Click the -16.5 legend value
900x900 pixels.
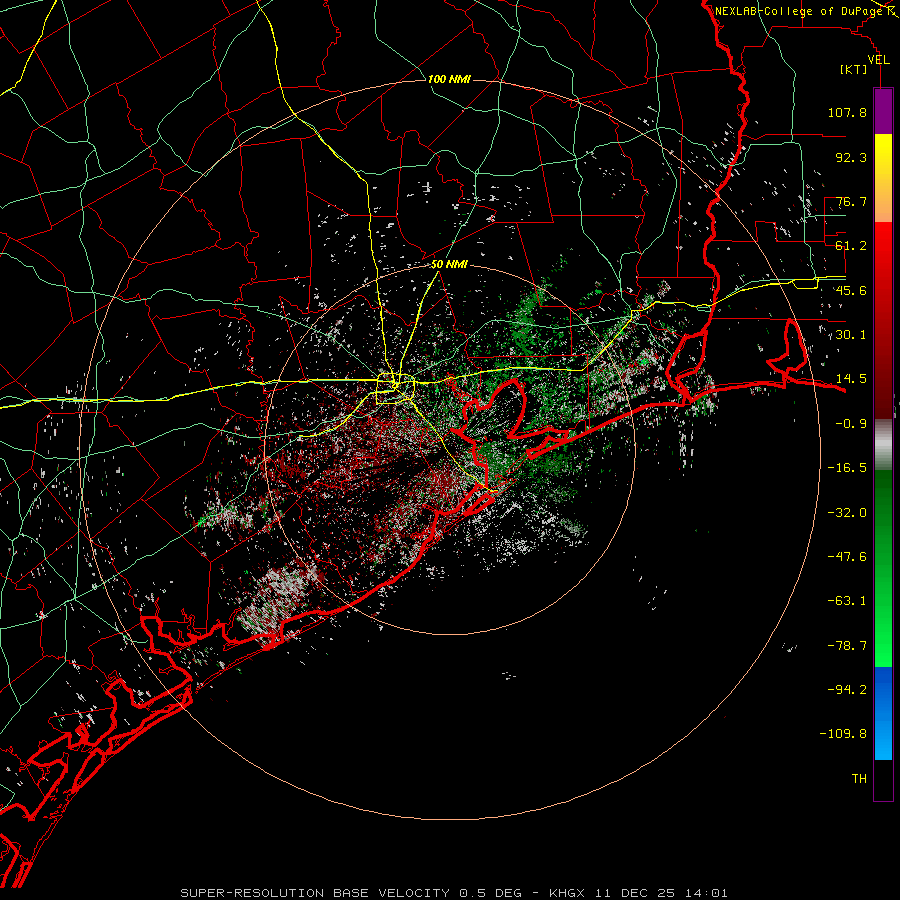click(x=847, y=468)
